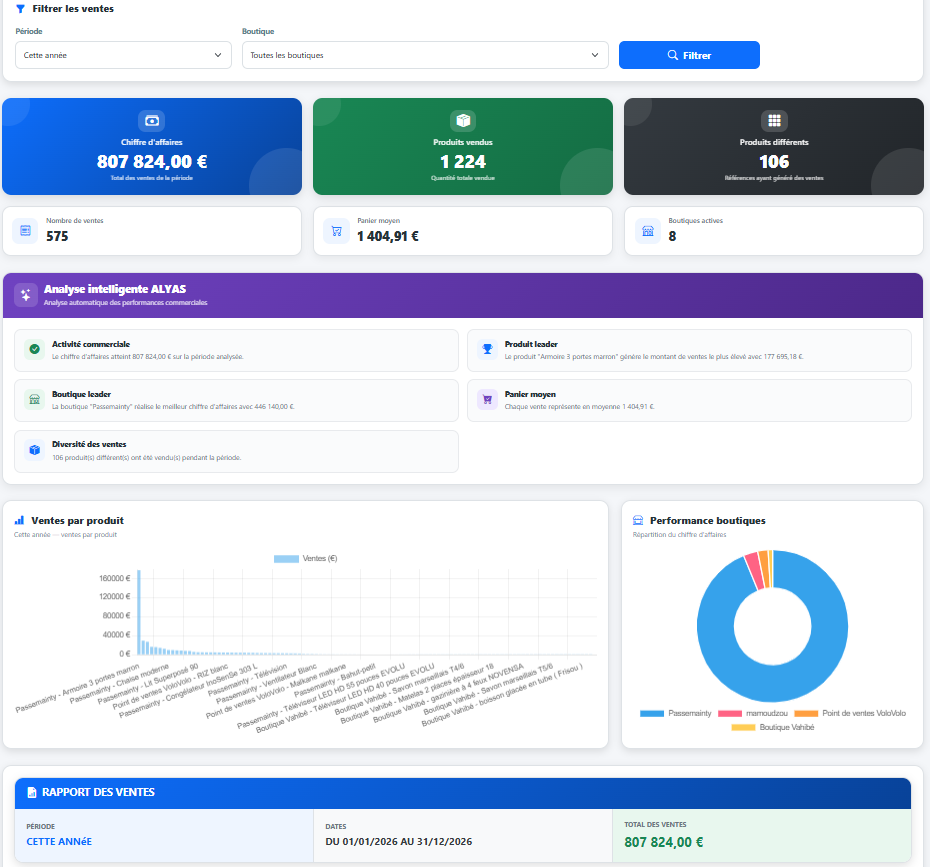Image resolution: width=930 pixels, height=867 pixels.
Task: Click the green checkmark icon beside Activité commerciale
Action: (34, 349)
